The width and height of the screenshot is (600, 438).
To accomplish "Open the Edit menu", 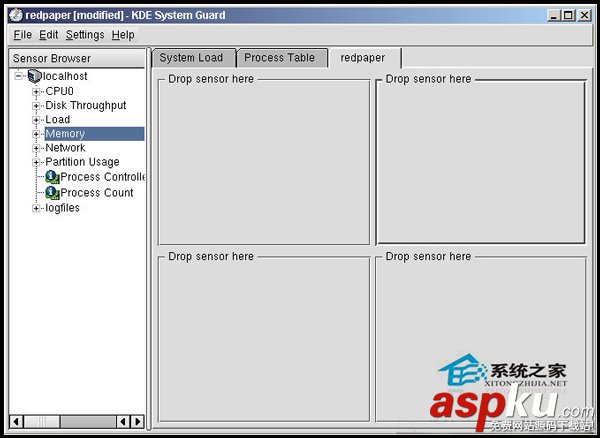I will click(x=48, y=35).
